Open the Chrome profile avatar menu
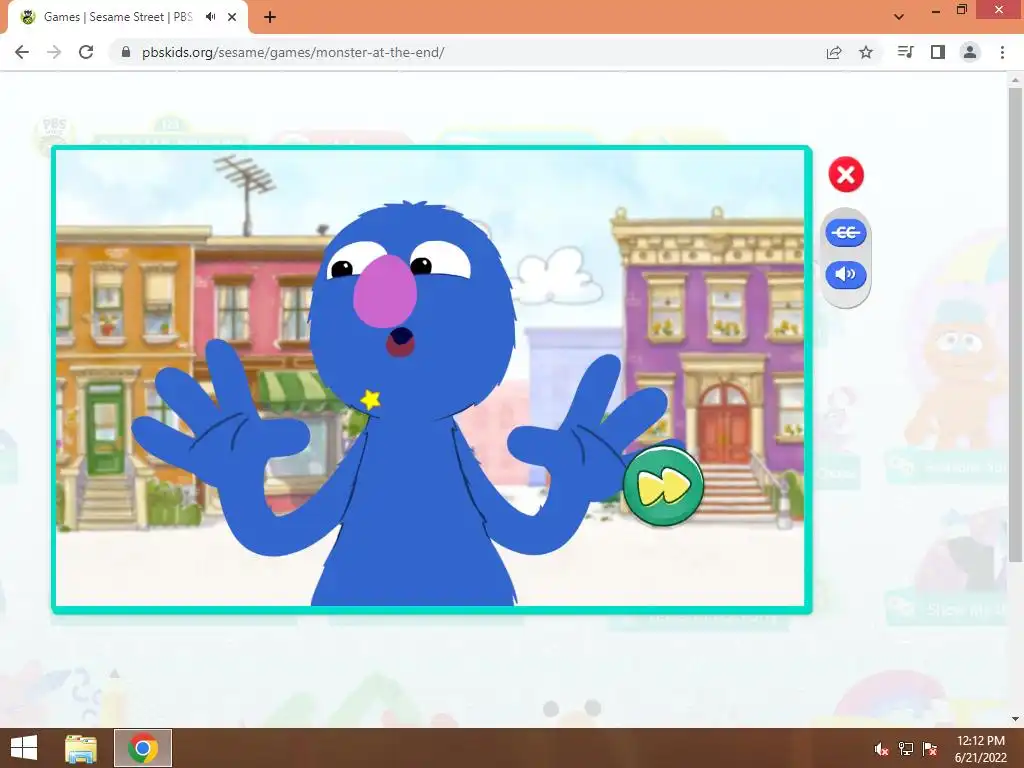The width and height of the screenshot is (1024, 768). click(970, 52)
